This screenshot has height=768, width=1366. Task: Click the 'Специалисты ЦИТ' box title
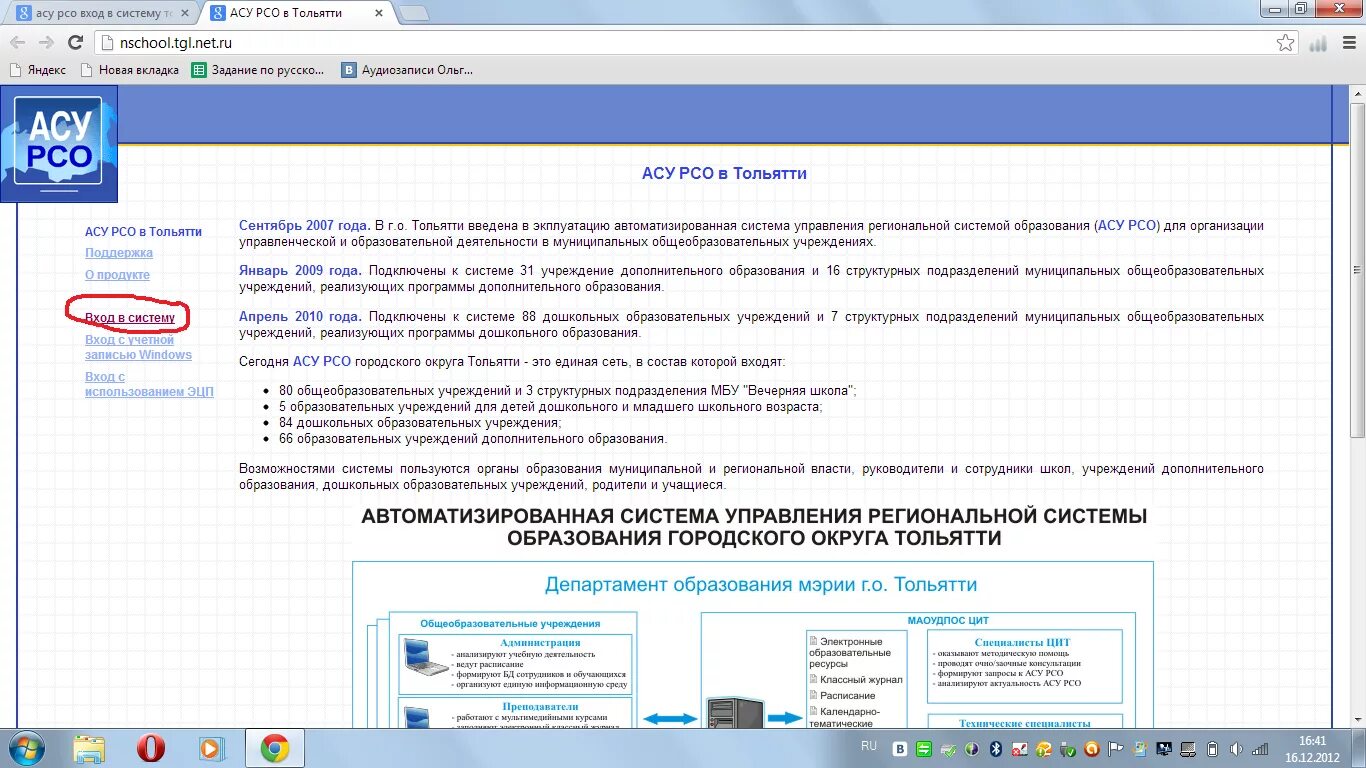(x=1022, y=642)
